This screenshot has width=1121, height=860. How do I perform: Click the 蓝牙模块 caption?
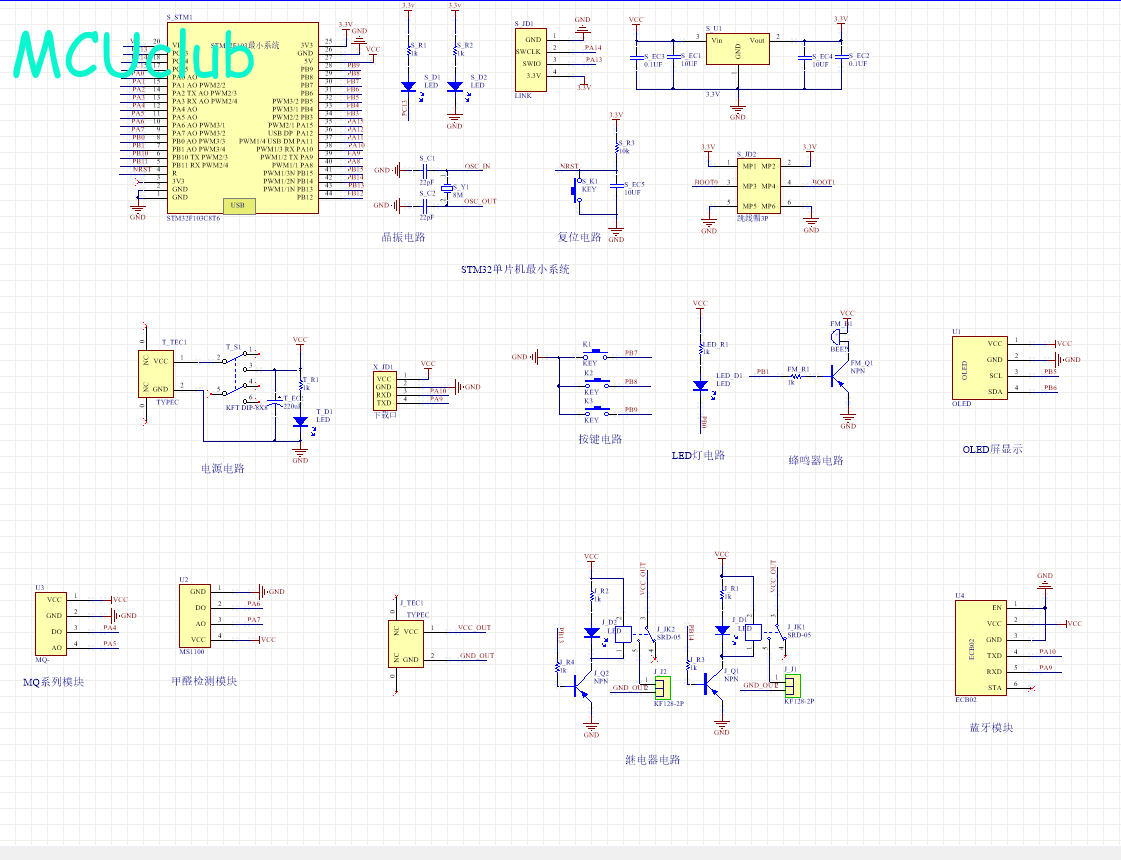pyautogui.click(x=992, y=728)
